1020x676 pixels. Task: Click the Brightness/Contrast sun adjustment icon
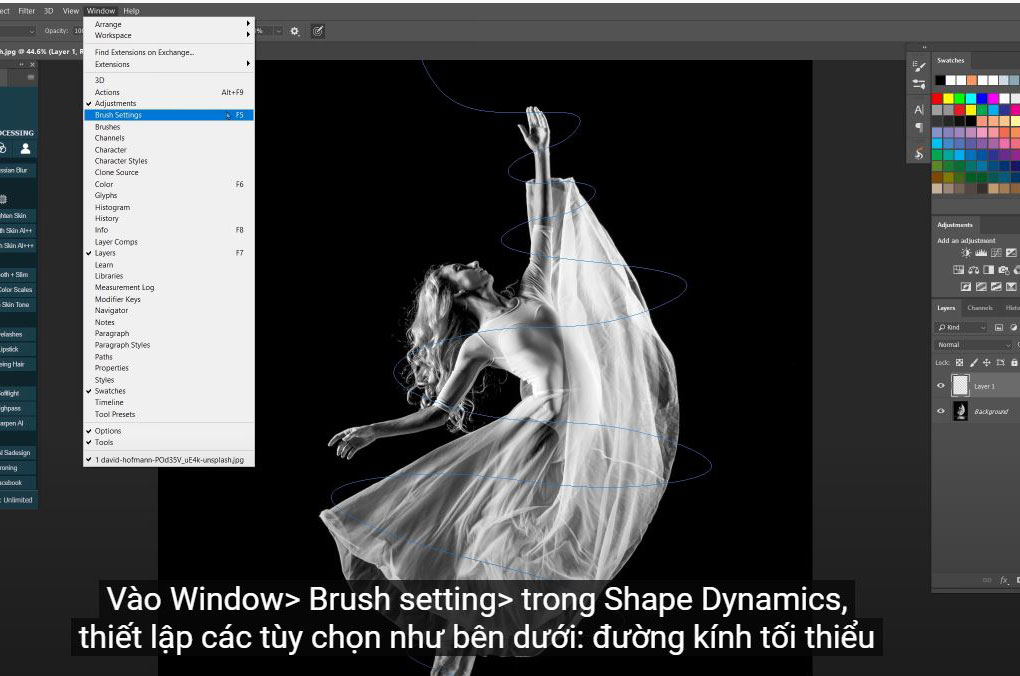(966, 254)
